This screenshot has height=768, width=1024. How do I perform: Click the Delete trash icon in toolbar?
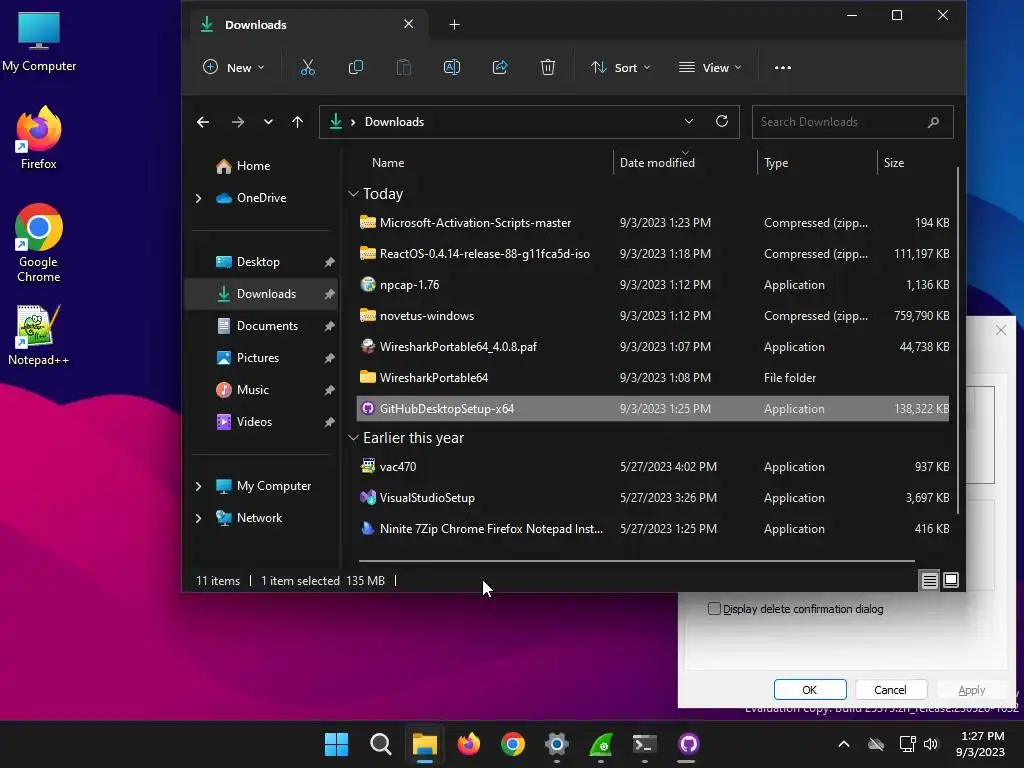pos(548,67)
